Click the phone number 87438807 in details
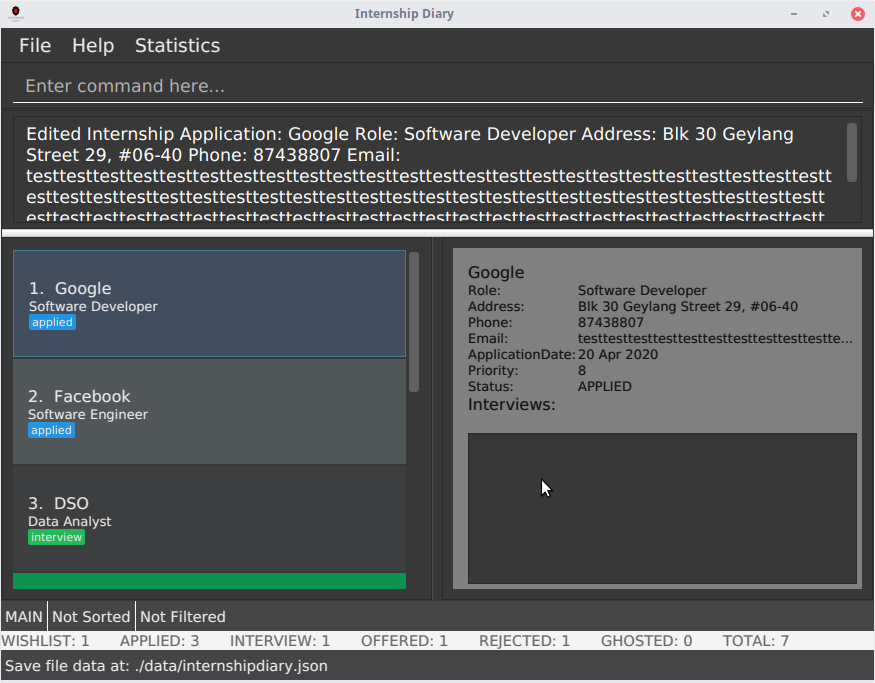Image resolution: width=875 pixels, height=683 pixels. click(610, 323)
